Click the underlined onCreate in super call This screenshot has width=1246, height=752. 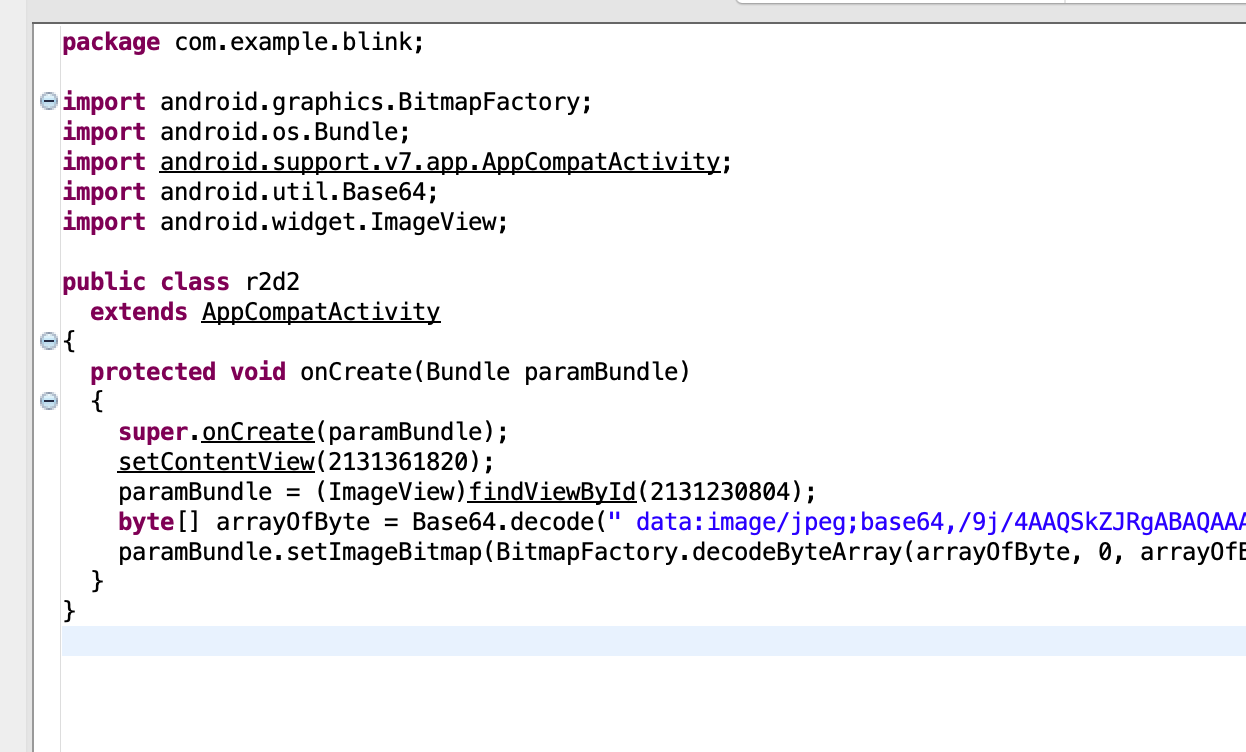pyautogui.click(x=258, y=432)
